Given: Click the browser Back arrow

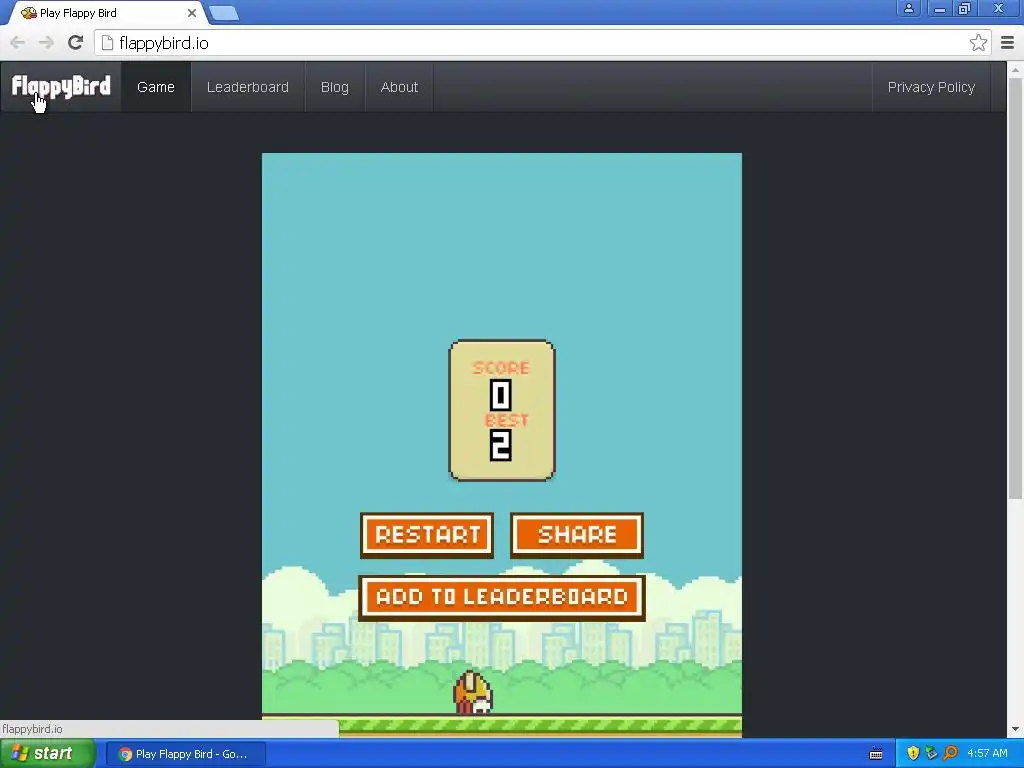Looking at the screenshot, I should 18,43.
